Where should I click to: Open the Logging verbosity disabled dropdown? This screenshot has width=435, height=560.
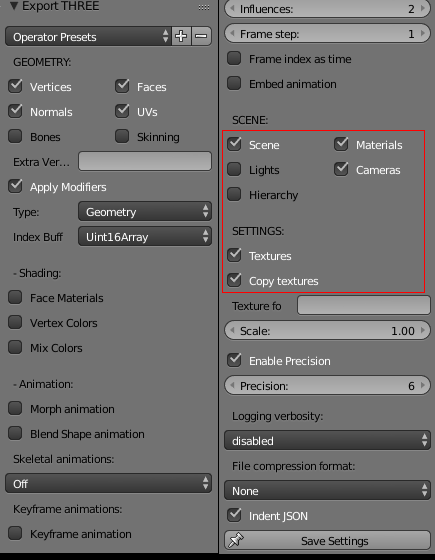pyautogui.click(x=327, y=440)
